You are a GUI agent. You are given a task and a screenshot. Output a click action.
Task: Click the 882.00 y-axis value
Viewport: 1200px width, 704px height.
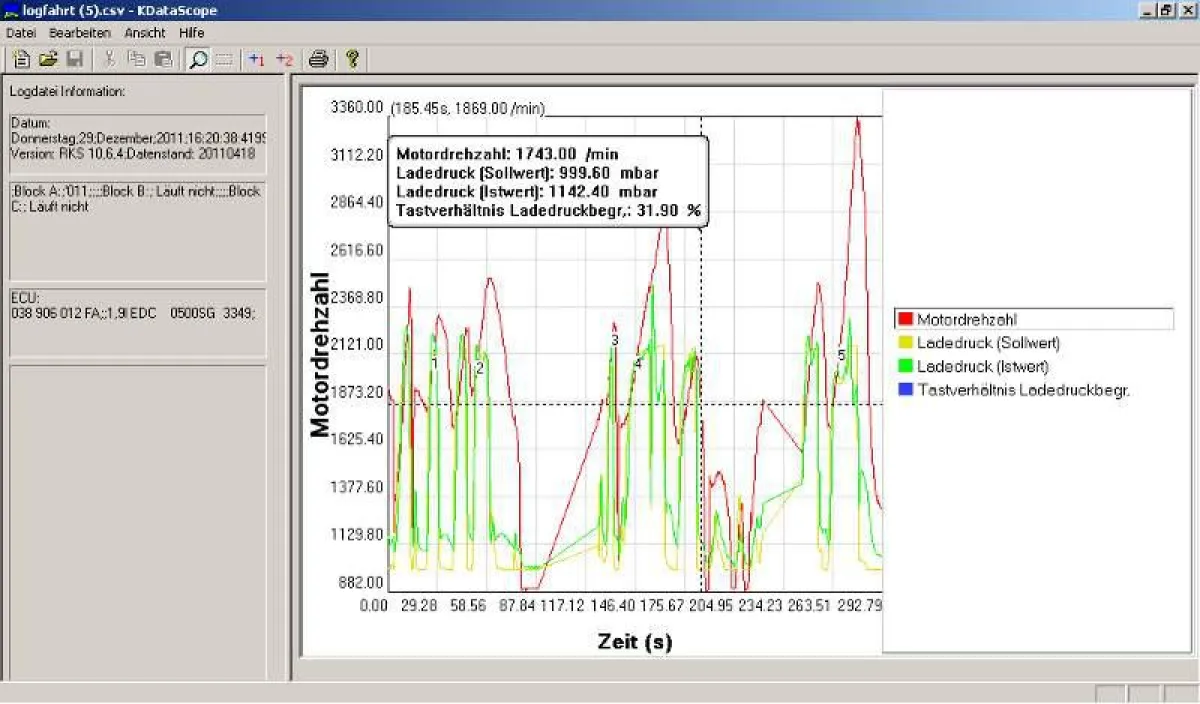360,582
